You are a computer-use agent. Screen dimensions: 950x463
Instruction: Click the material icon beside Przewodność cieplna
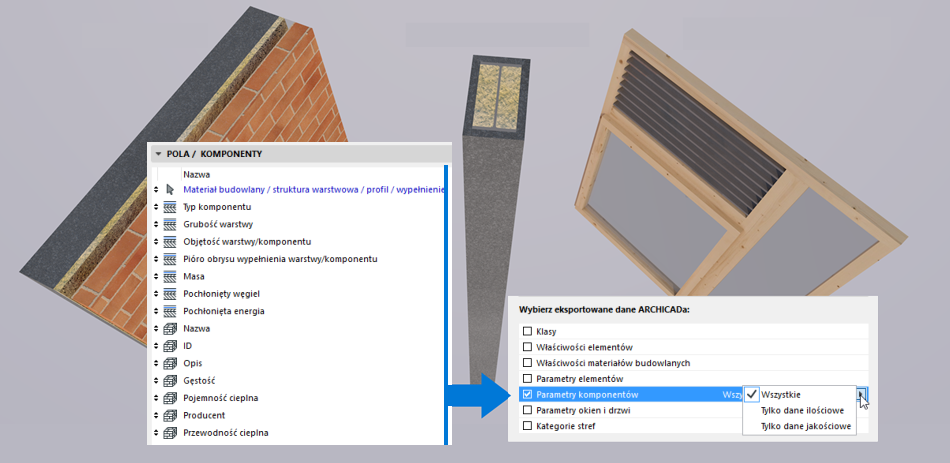[170, 433]
